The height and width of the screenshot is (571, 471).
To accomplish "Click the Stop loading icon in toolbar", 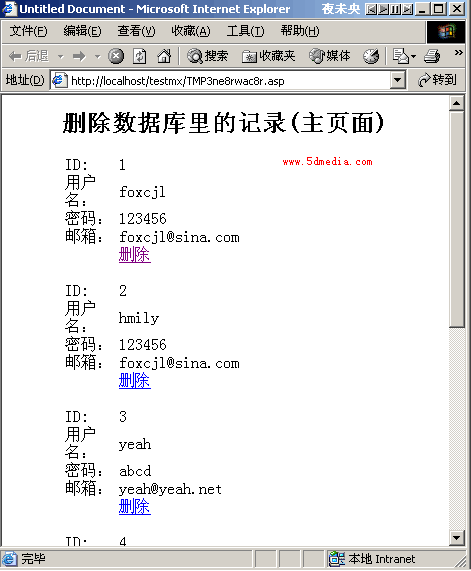I will 116,56.
